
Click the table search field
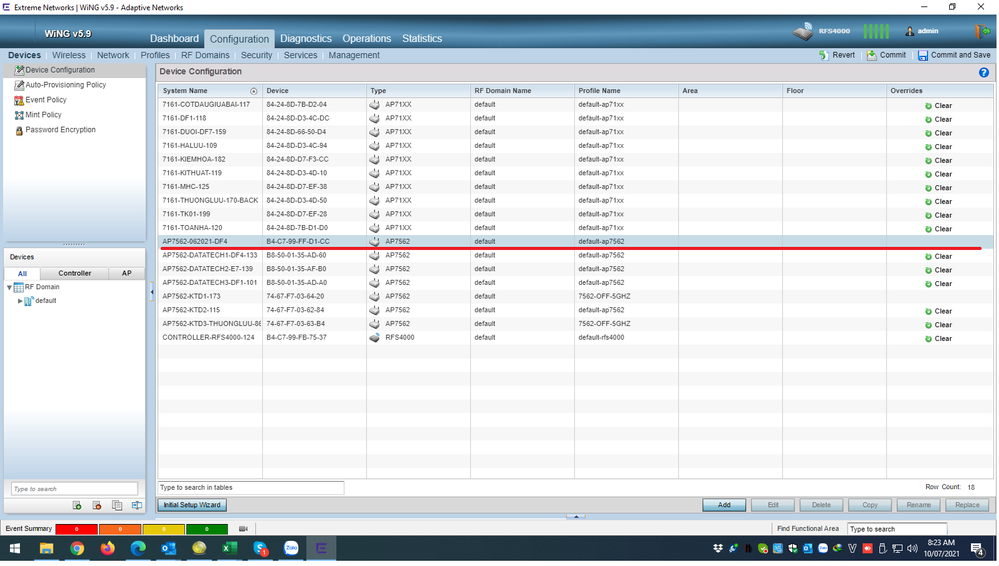click(250, 488)
